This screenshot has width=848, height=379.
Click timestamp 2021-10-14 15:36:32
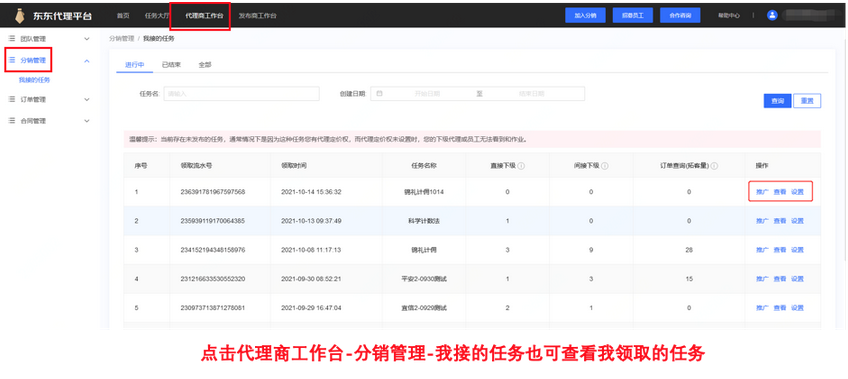(312, 192)
